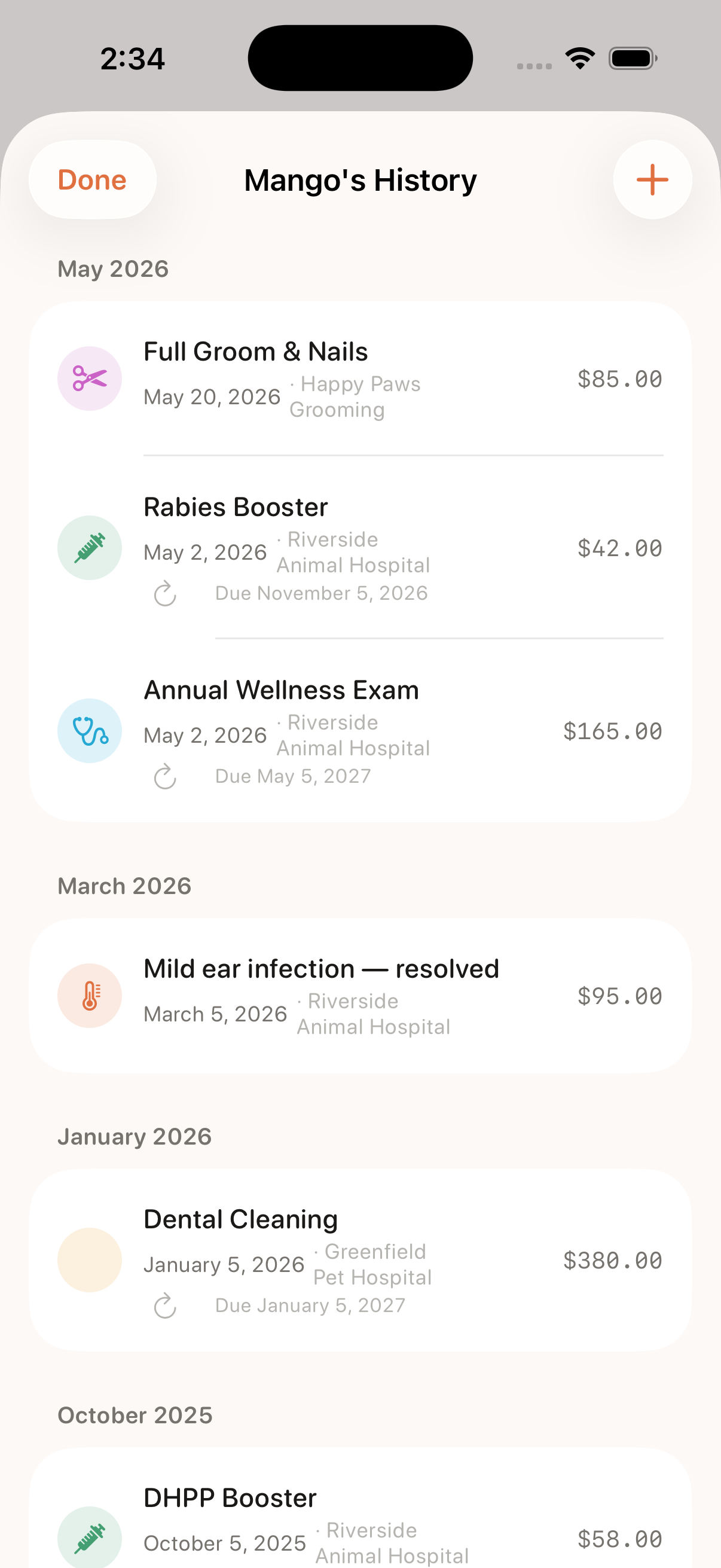Tap the blank yellow Dental Cleaning icon
Viewport: 721px width, 1568px height.
[90, 1260]
